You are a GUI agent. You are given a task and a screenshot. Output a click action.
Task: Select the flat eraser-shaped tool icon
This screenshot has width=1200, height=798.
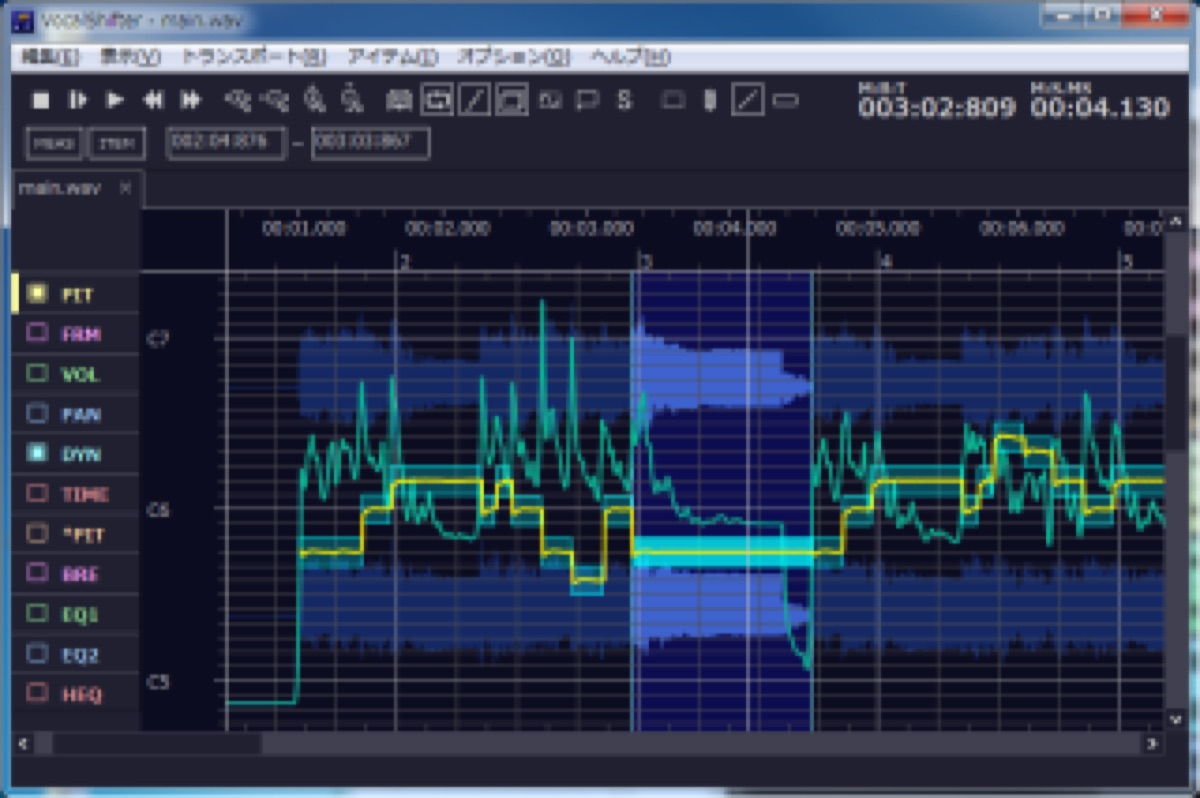(x=786, y=100)
